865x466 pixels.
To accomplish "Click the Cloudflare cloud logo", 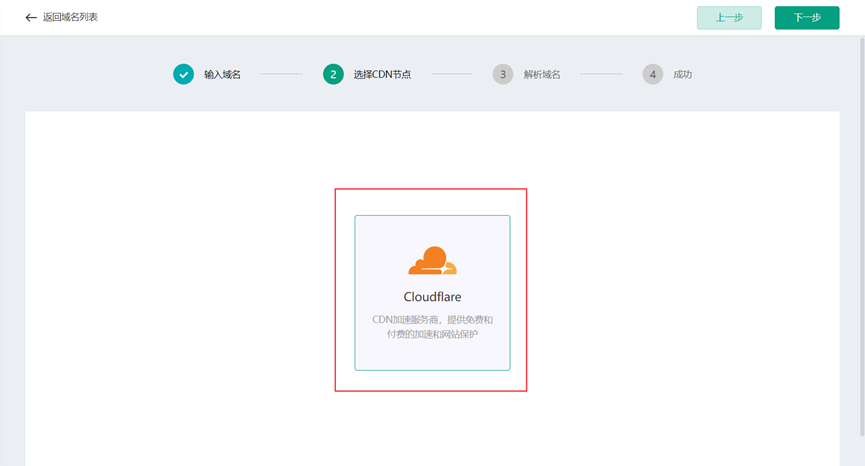I will pyautogui.click(x=432, y=260).
